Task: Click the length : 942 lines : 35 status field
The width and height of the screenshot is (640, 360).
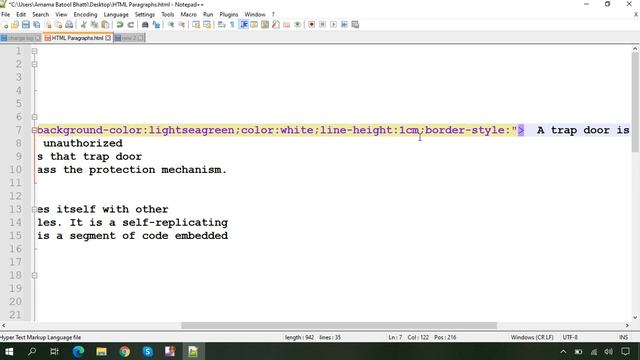Action: [313, 337]
